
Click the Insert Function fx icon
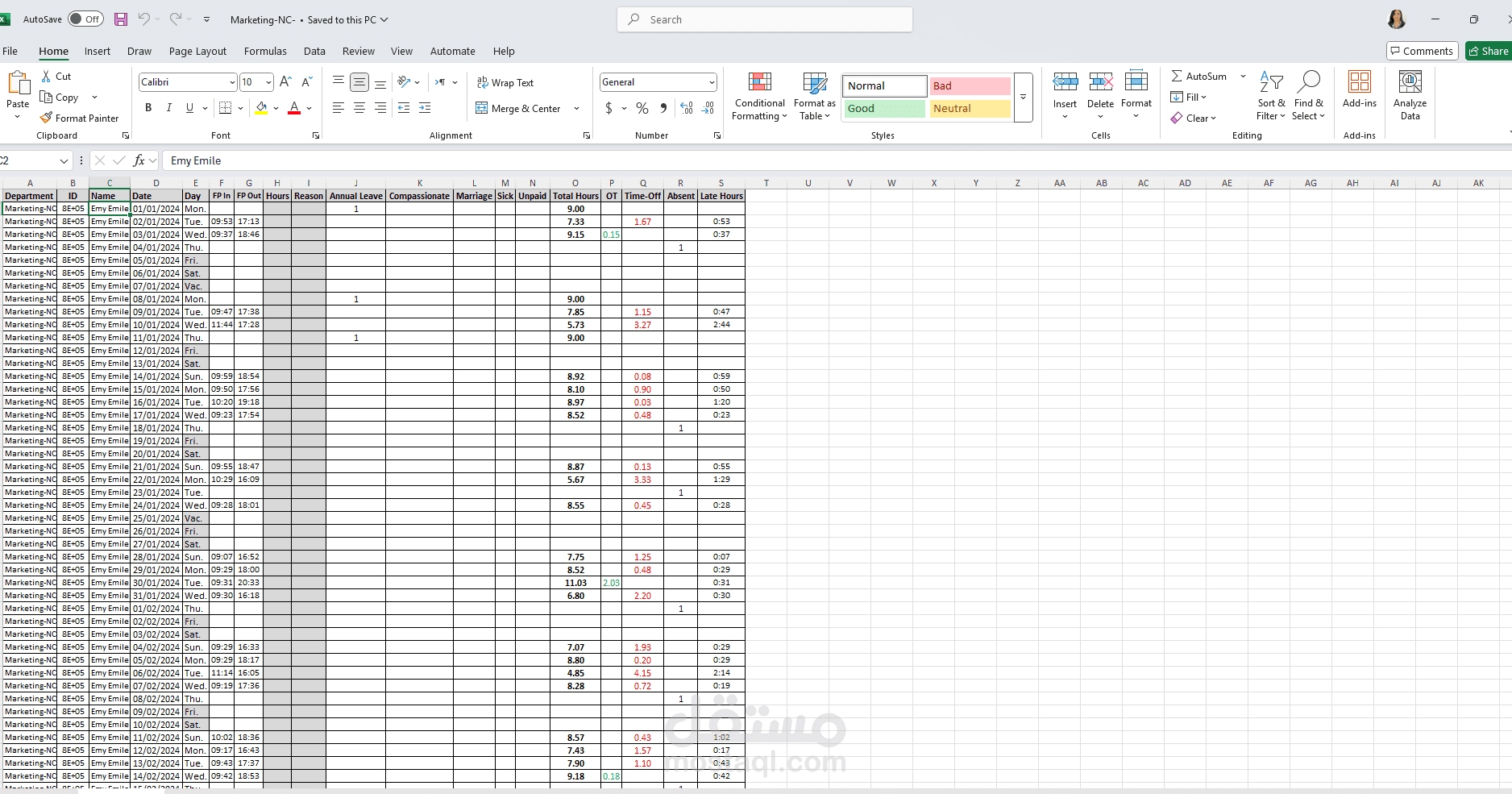139,160
